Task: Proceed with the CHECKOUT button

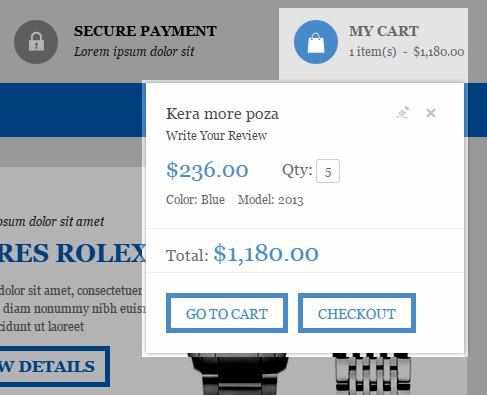Action: [x=357, y=313]
